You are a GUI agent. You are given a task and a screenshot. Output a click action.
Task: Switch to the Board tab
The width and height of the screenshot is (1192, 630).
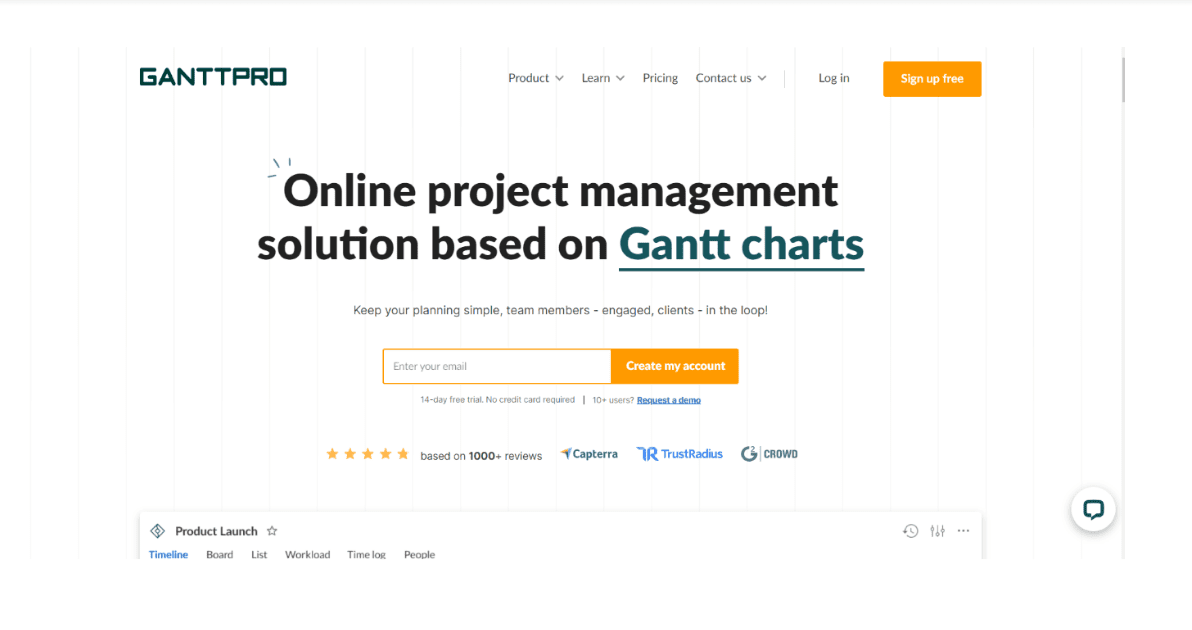[220, 555]
